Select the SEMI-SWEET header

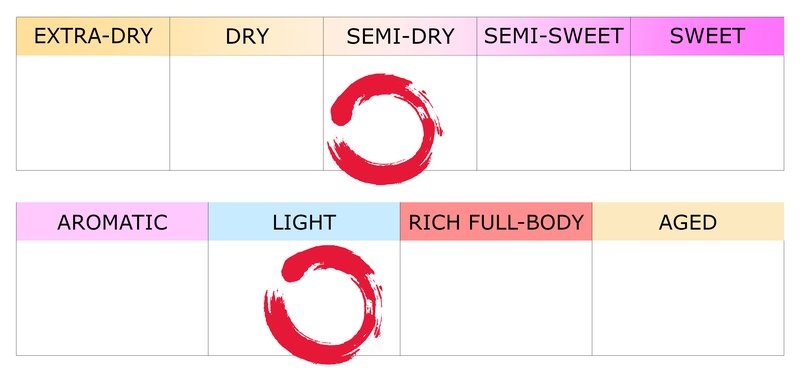pos(554,36)
